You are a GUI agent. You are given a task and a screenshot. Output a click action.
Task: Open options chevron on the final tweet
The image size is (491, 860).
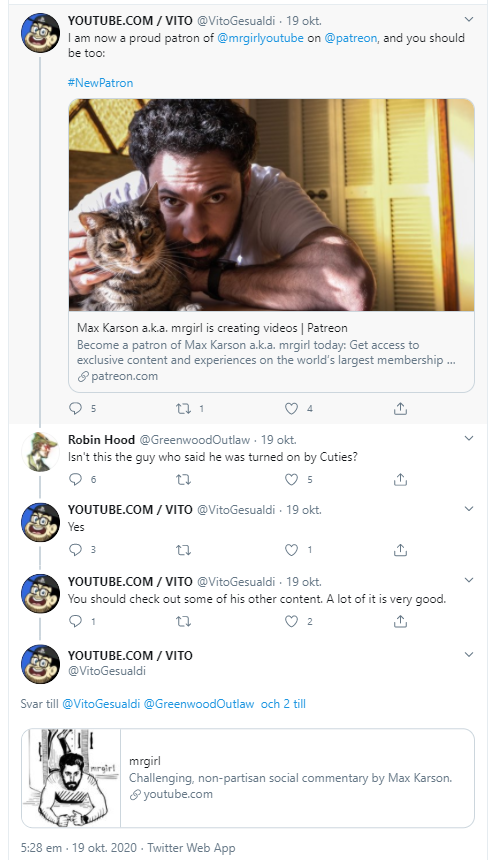click(469, 654)
